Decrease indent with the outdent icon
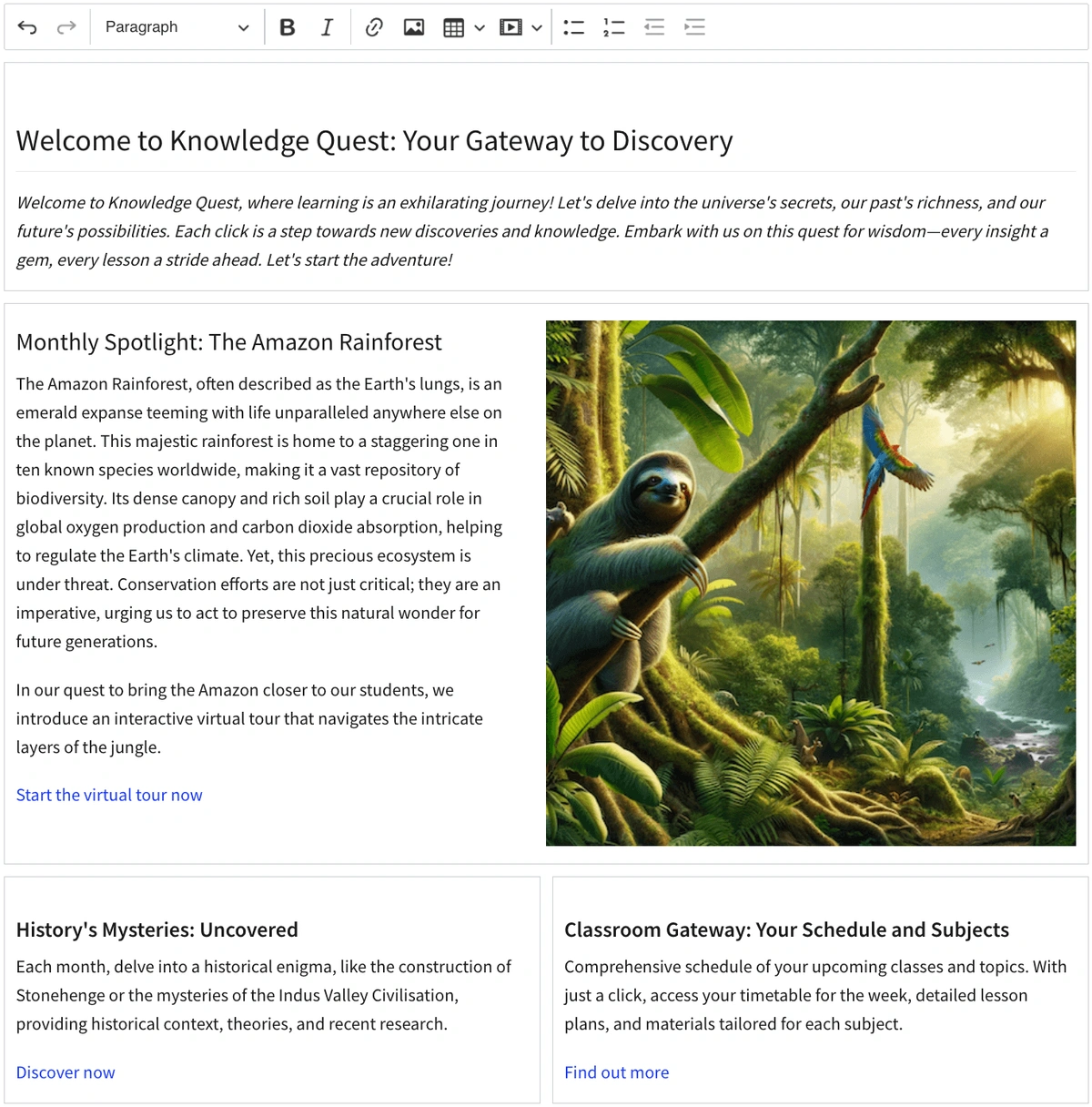The width and height of the screenshot is (1092, 1107). pos(654,27)
